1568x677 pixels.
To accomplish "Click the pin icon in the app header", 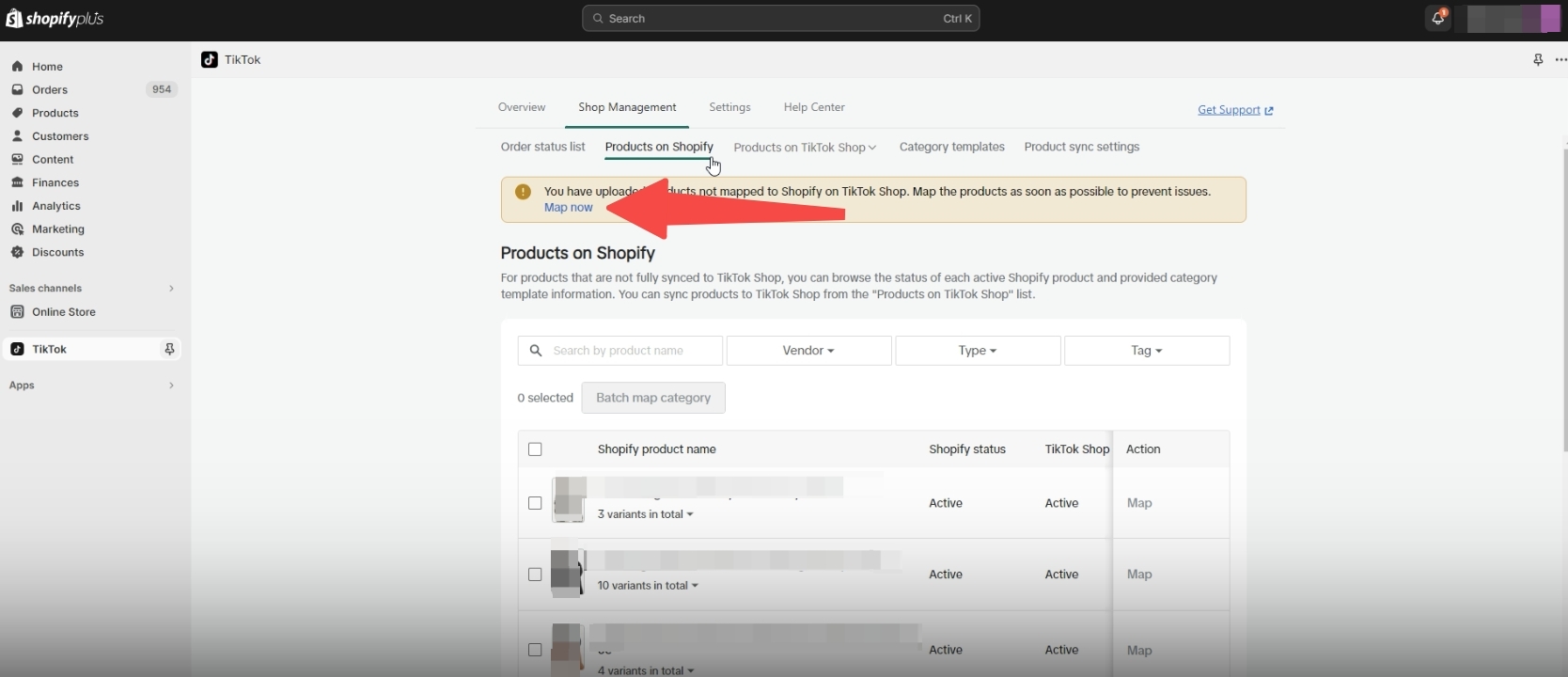I will [x=1538, y=60].
